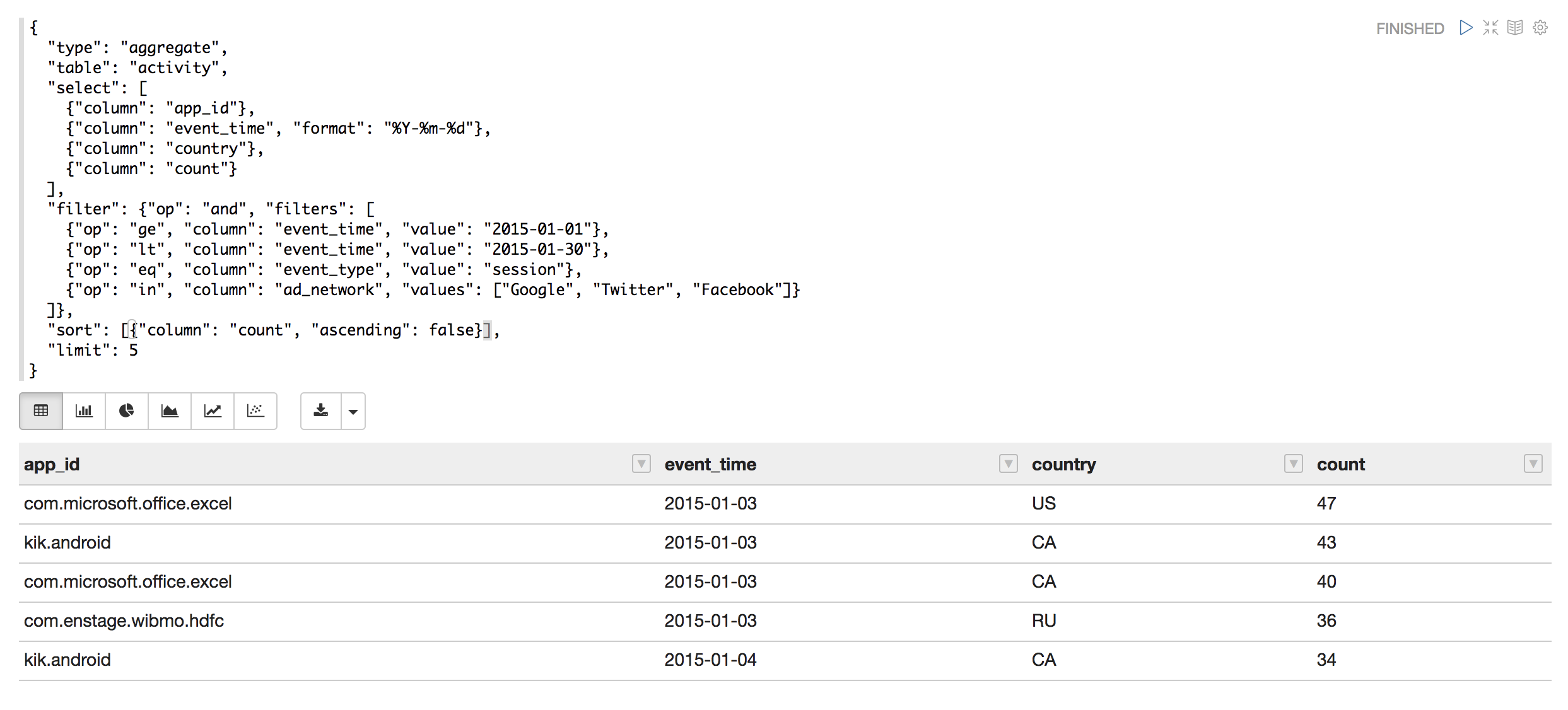
Task: Switch to scatter chart view
Action: pyautogui.click(x=255, y=411)
